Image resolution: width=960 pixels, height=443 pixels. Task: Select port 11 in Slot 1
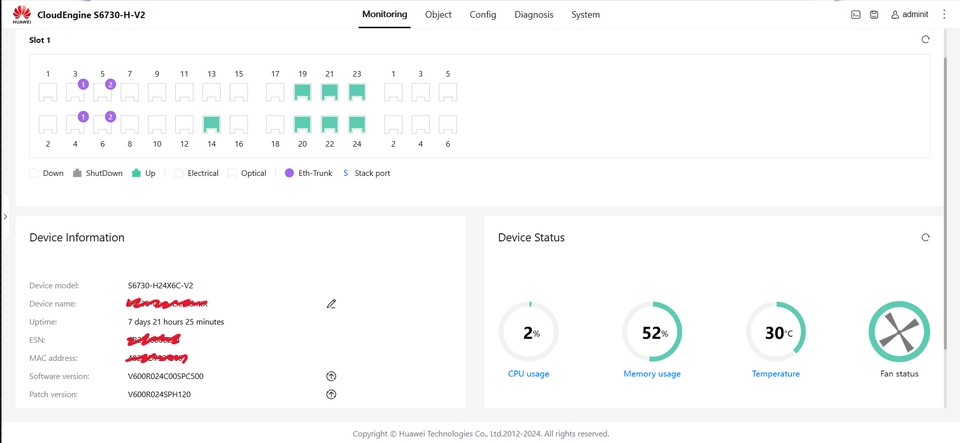click(184, 92)
